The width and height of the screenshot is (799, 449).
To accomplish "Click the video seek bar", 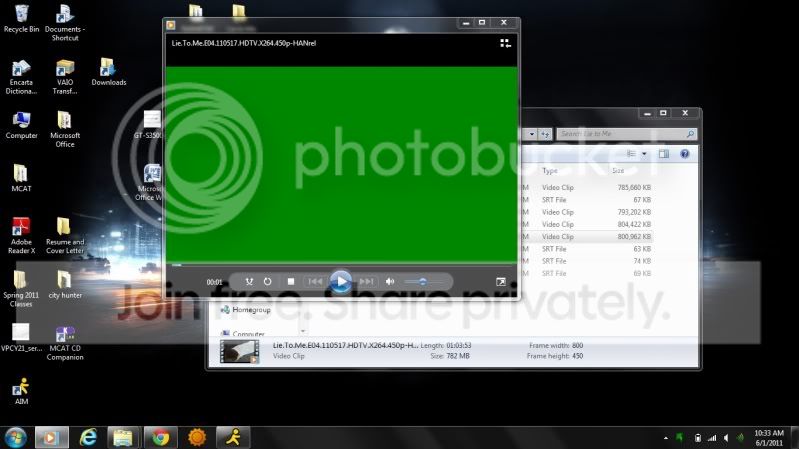I will [341, 265].
